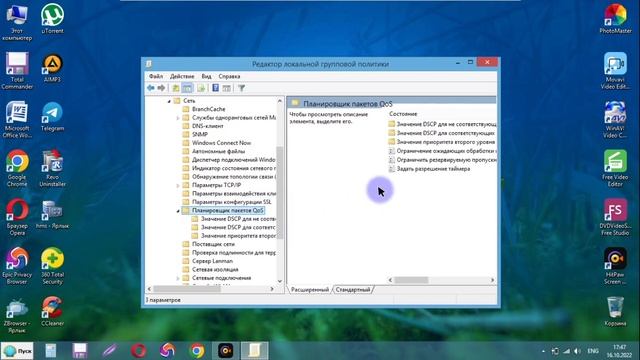
Task: Select SNMP folder in the tree
Action: click(200, 134)
